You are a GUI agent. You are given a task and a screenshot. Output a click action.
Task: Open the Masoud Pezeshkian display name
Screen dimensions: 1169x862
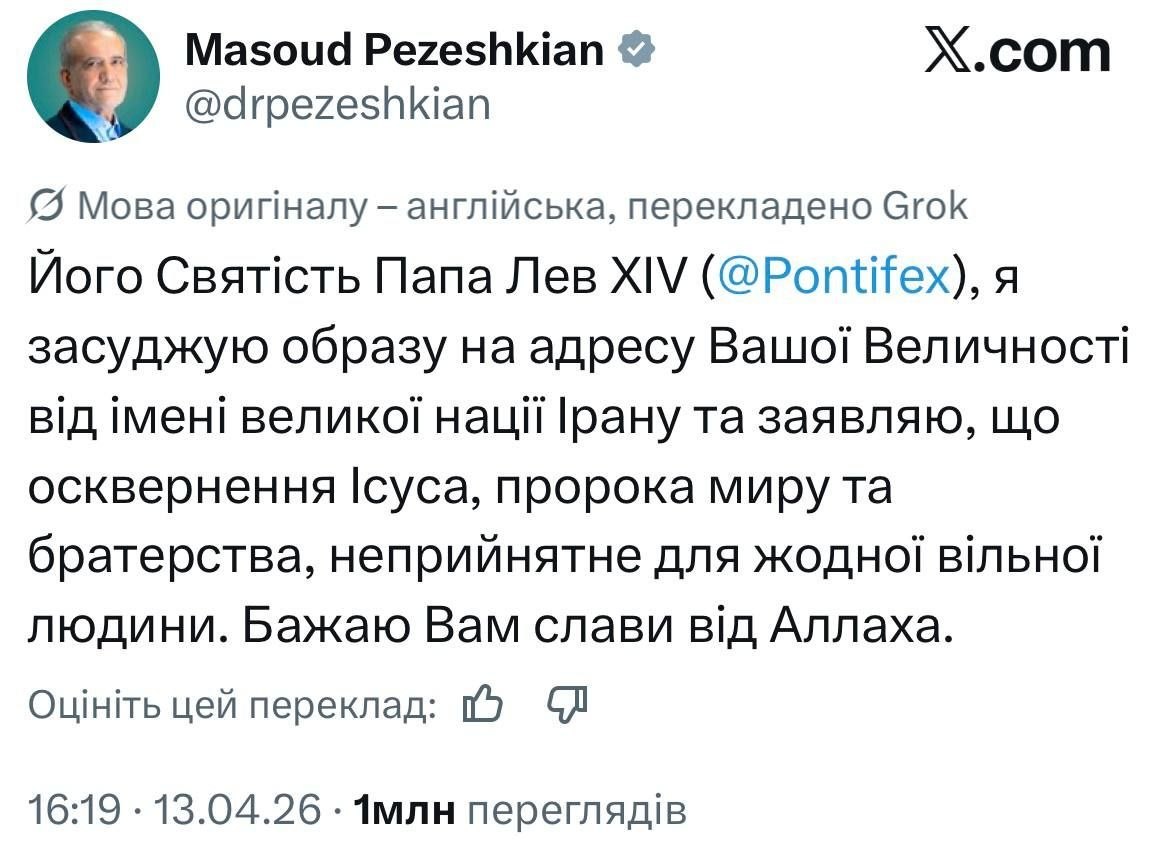(395, 50)
